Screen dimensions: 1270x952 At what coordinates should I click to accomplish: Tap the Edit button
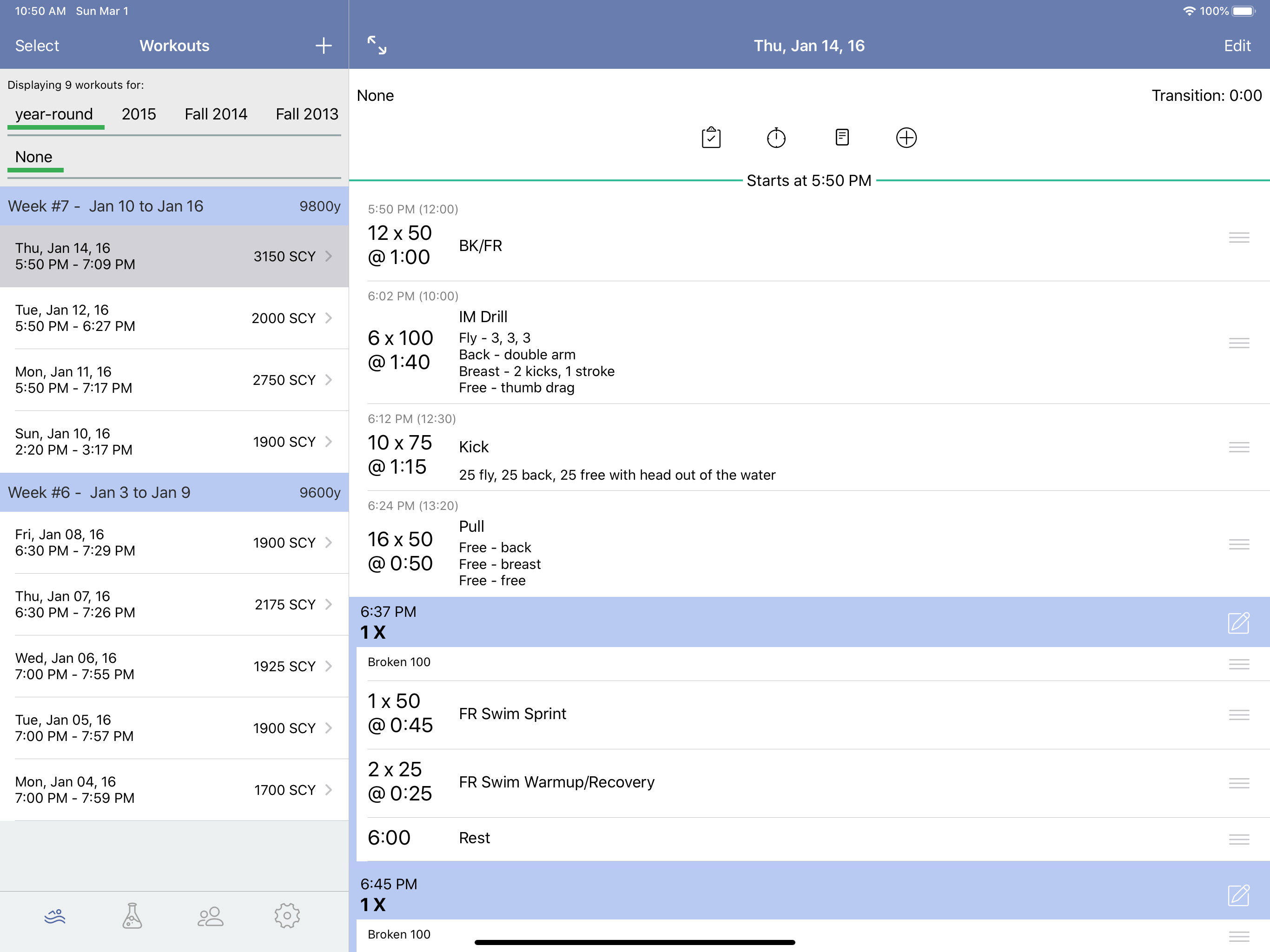[1237, 46]
